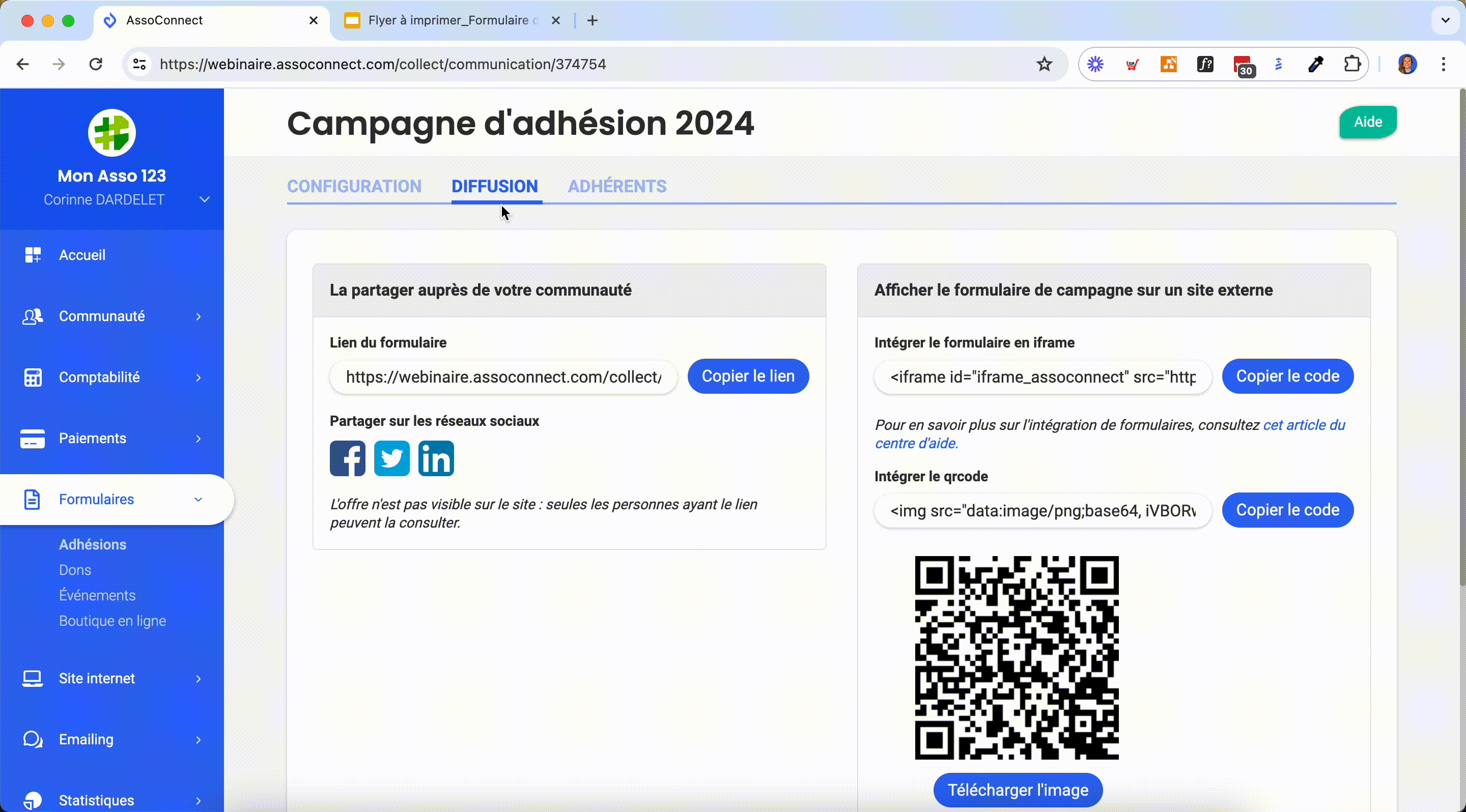Expand the Corinne DARDELET account dropdown
This screenshot has height=812, width=1466.
205,199
